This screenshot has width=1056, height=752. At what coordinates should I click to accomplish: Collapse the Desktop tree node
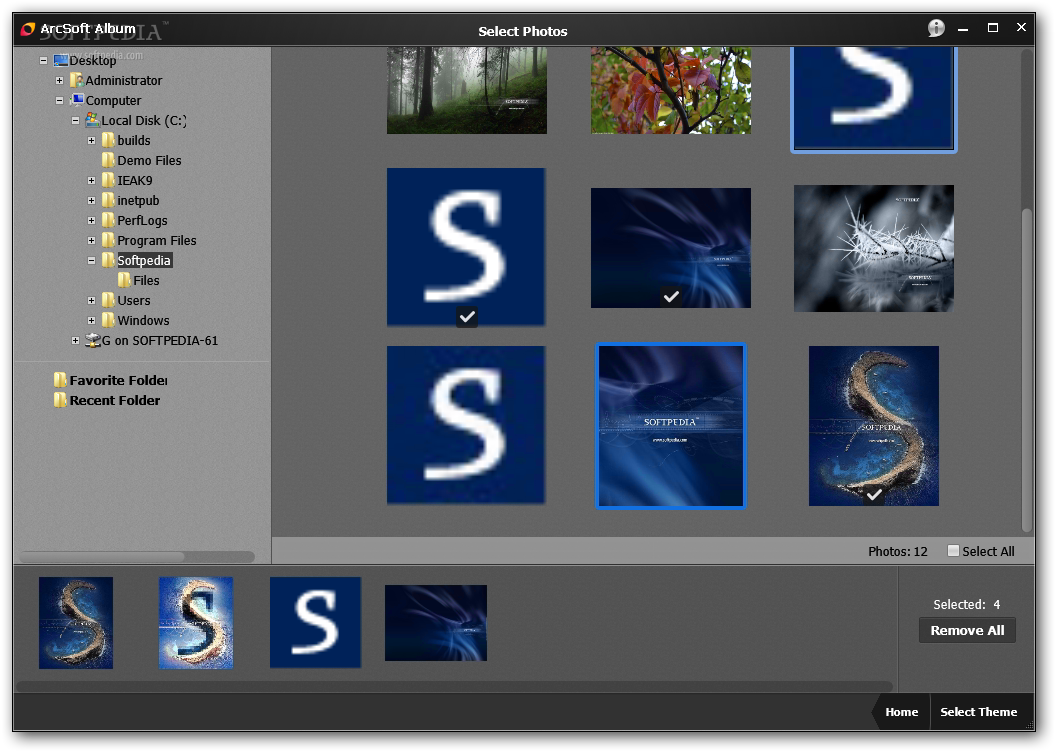[x=44, y=61]
